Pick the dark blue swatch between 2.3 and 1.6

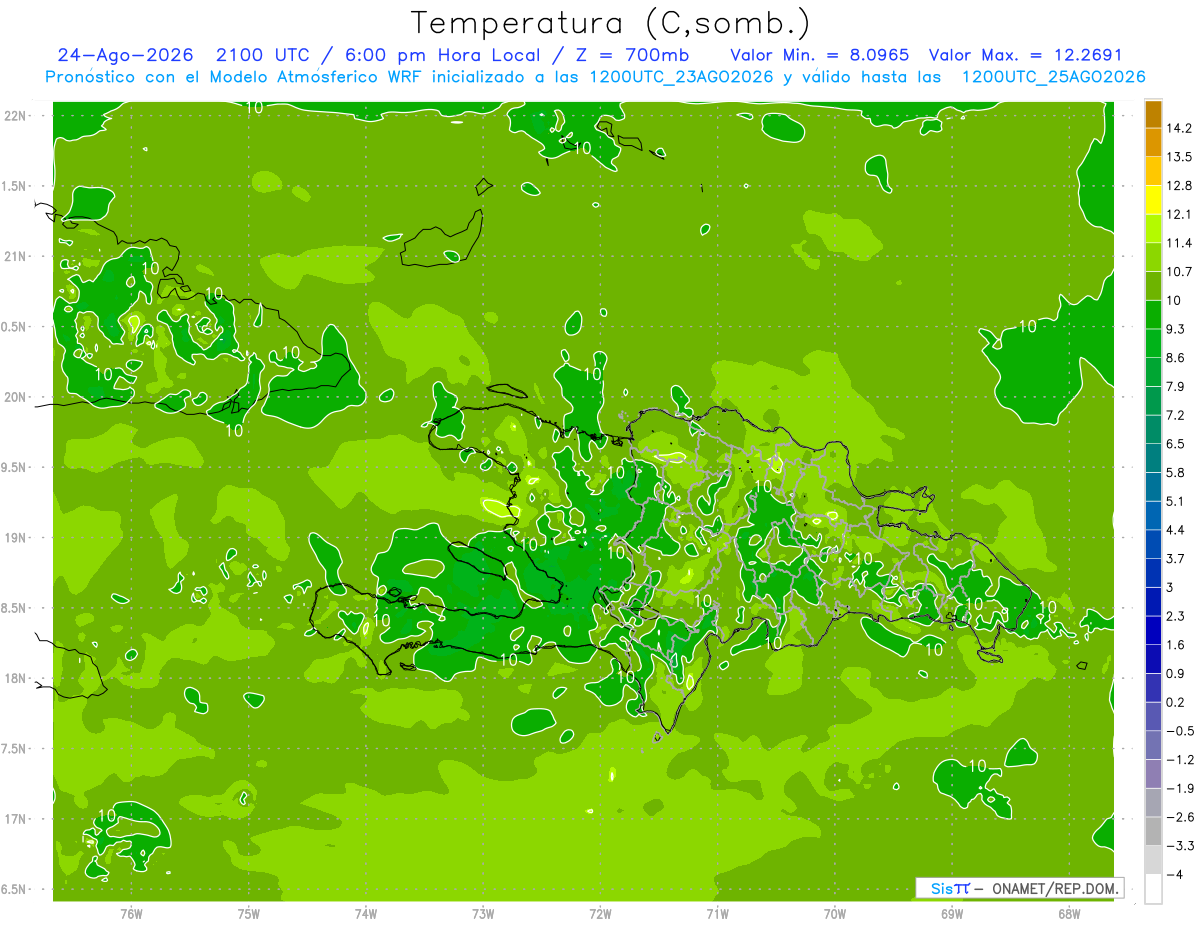[1153, 631]
